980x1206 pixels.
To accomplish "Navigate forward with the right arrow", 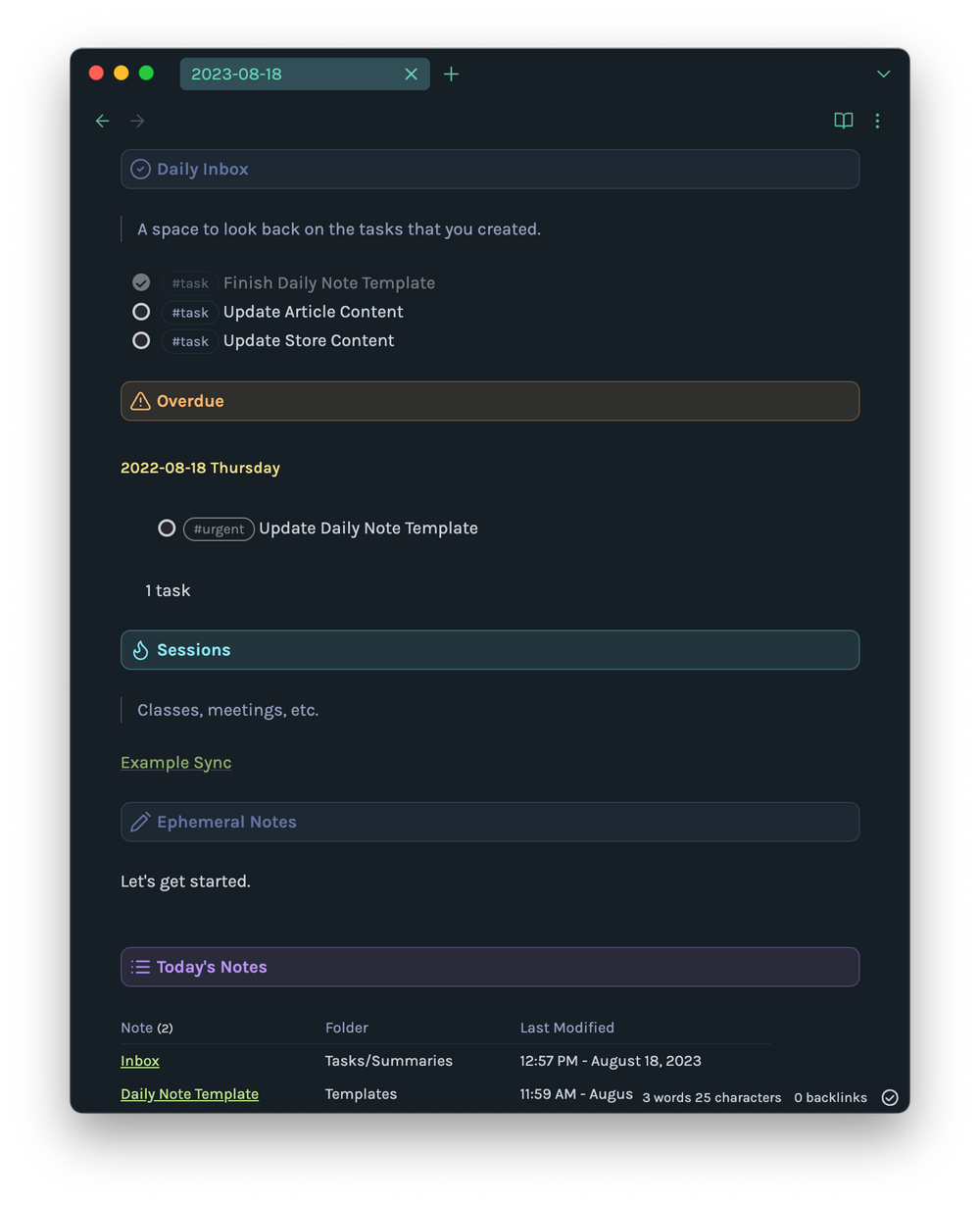I will point(138,121).
